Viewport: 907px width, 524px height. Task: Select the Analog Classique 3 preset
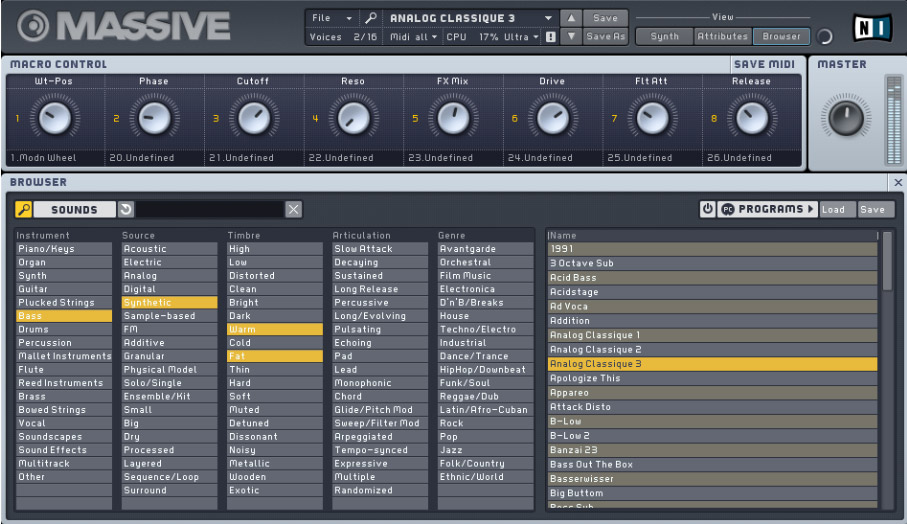tap(712, 364)
